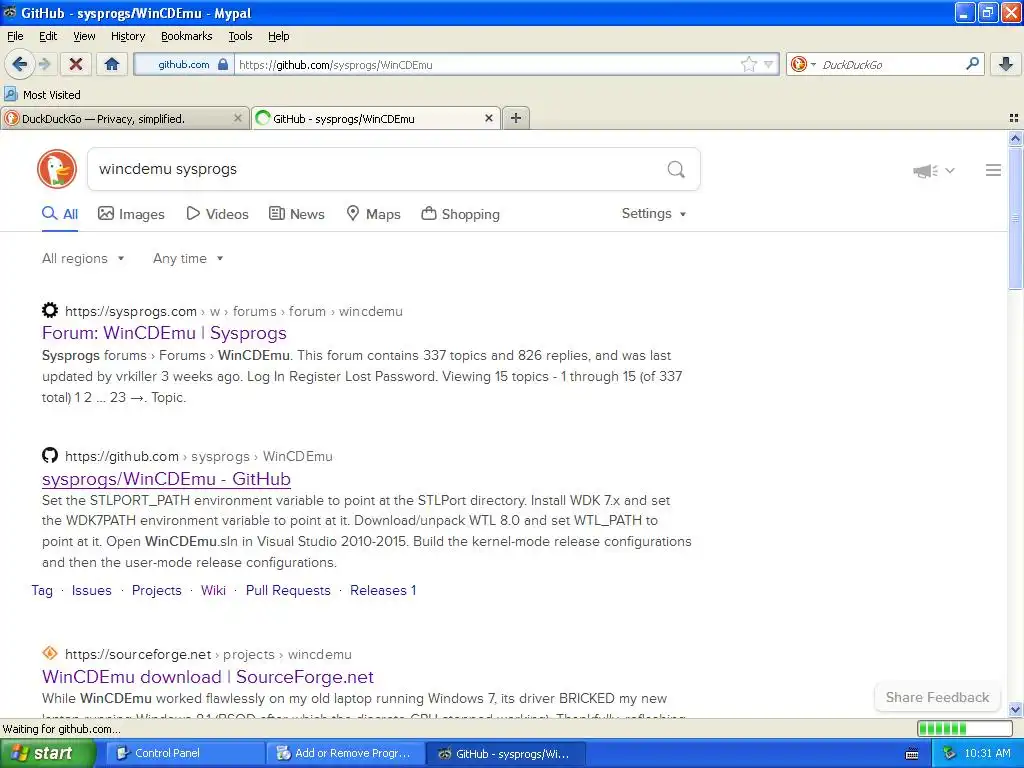
Task: Open the Issues sublink
Action: pyautogui.click(x=91, y=590)
